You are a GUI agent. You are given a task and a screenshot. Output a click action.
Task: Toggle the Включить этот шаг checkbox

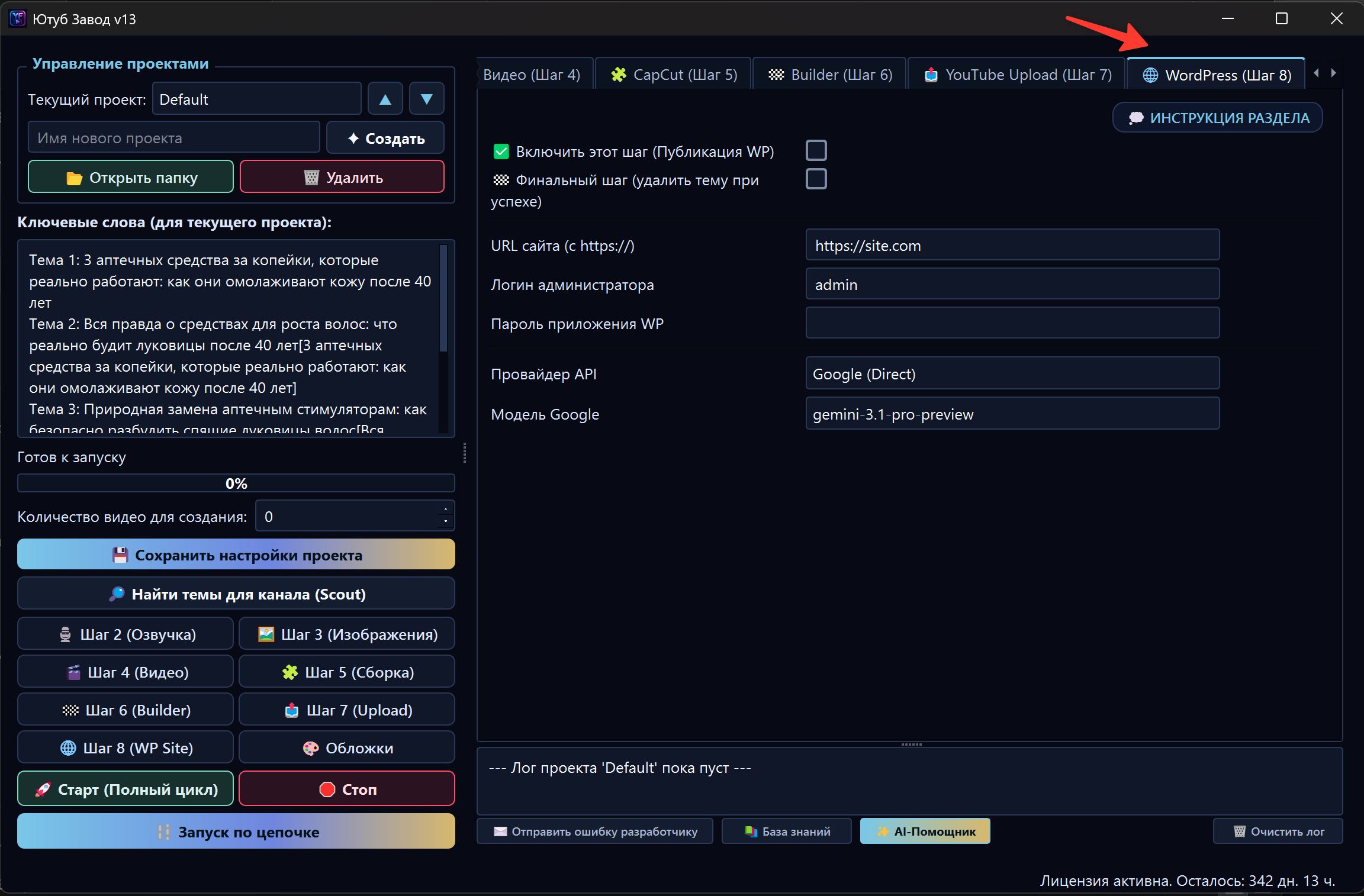(x=816, y=151)
